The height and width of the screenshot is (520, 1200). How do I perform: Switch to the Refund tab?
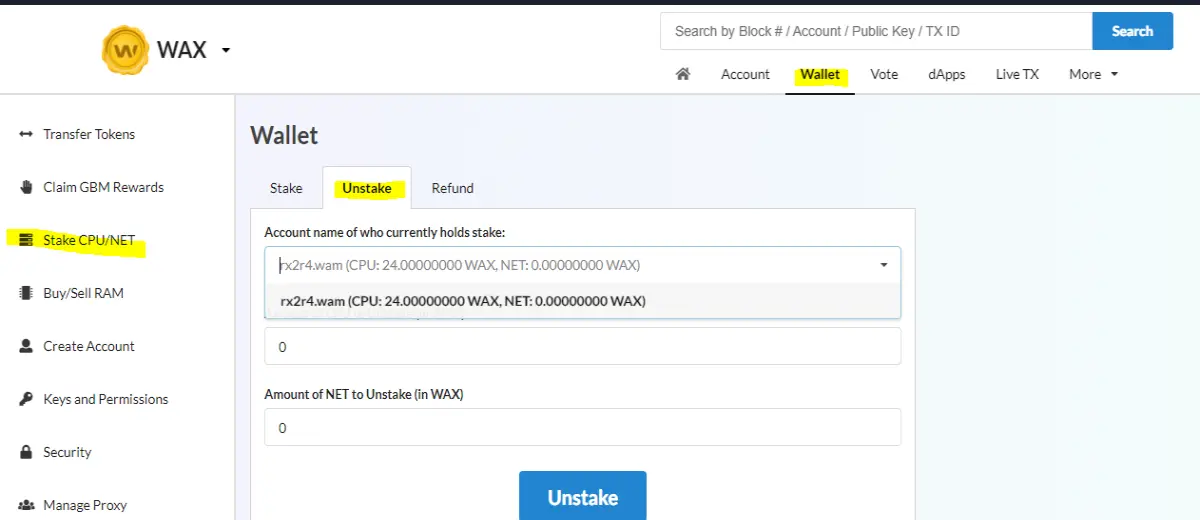(453, 188)
